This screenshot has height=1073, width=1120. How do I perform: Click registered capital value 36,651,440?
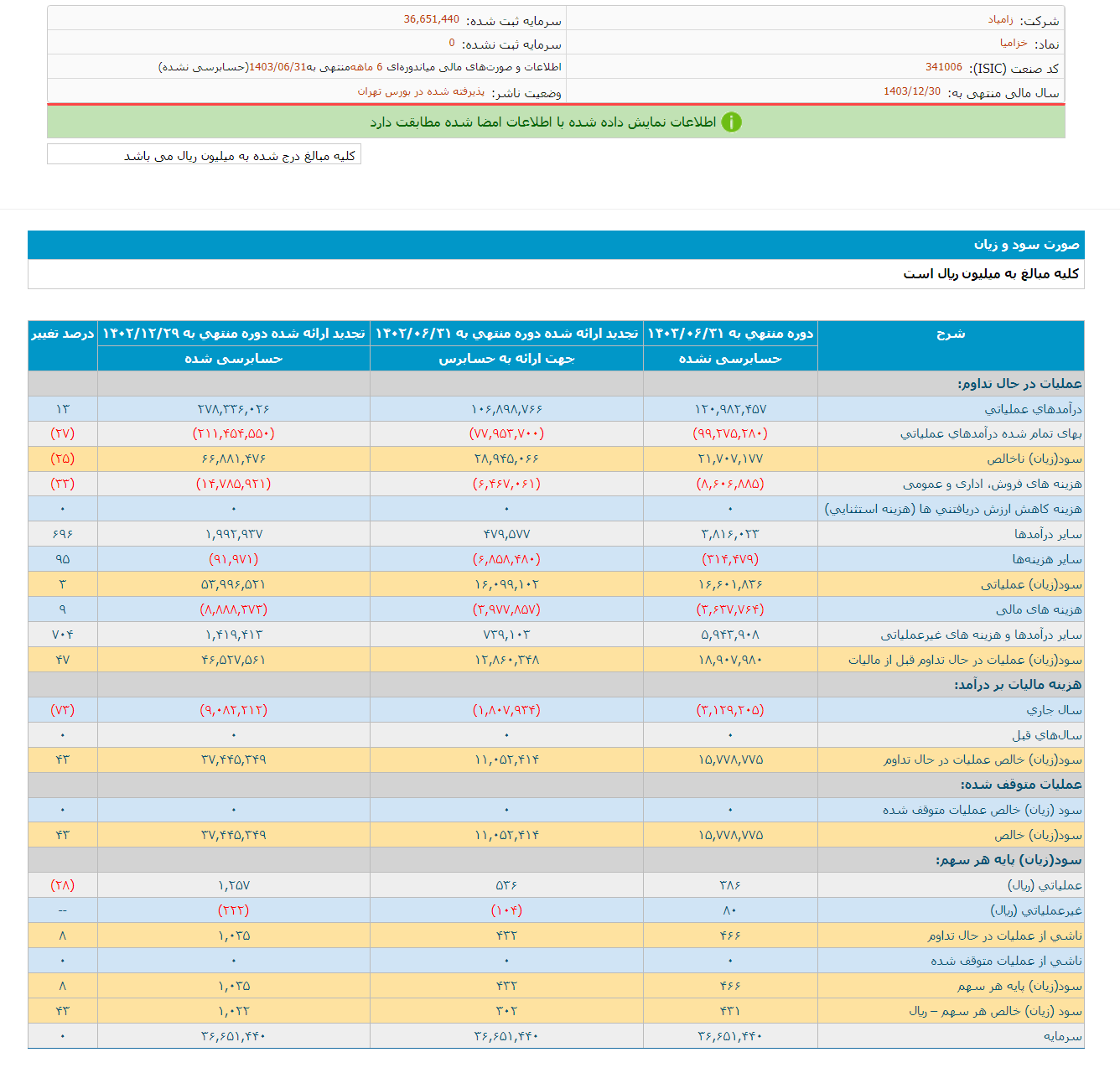(x=431, y=19)
